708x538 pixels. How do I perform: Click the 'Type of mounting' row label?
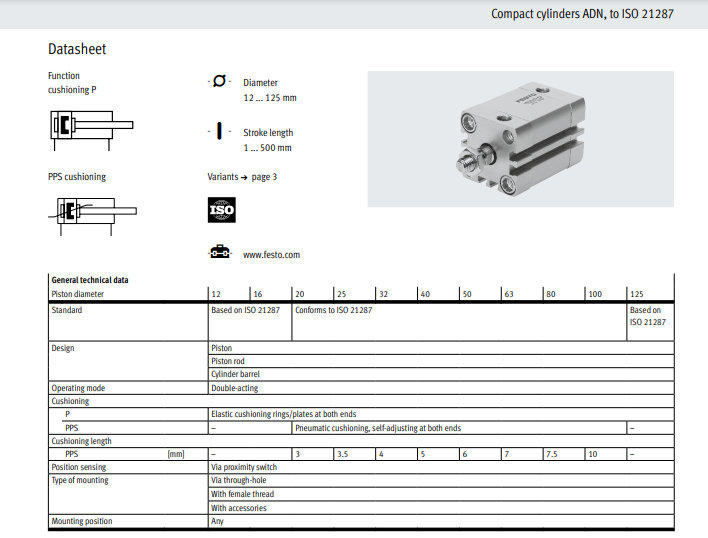80,480
